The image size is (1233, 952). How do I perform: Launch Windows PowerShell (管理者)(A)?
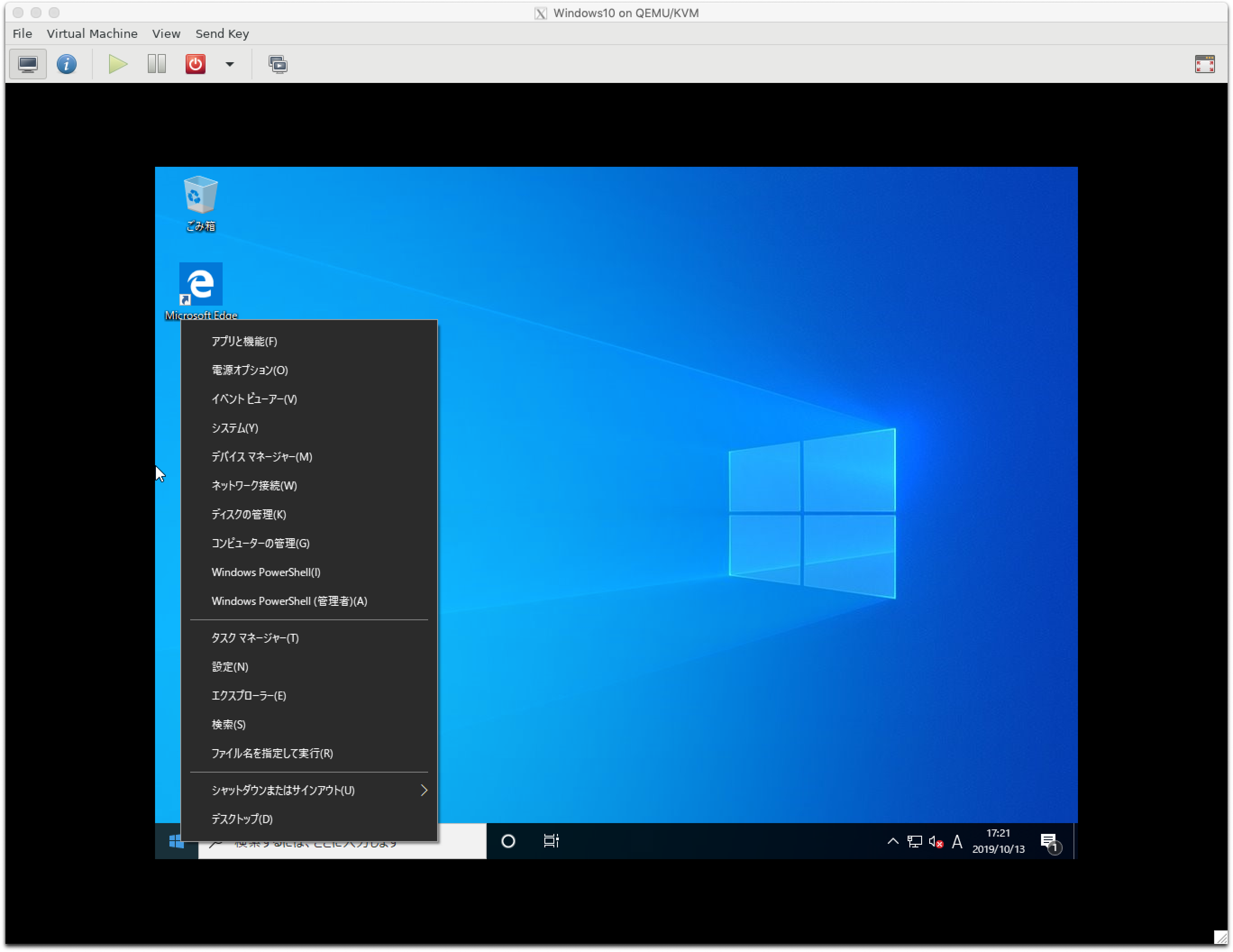(309, 601)
